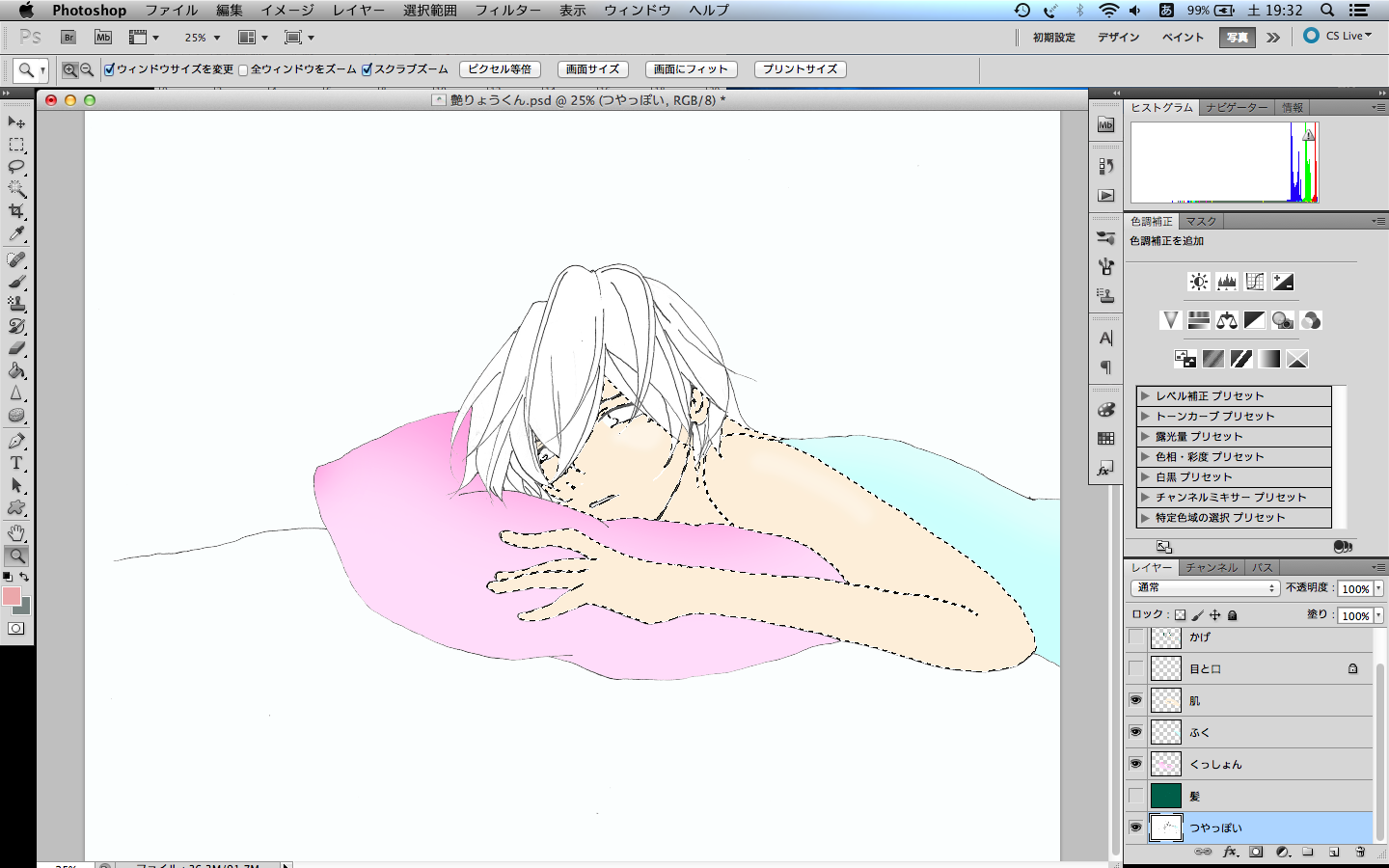This screenshot has height=868, width=1389.
Task: Open the layer blend mode dropdown 通常
Action: coord(1204,587)
